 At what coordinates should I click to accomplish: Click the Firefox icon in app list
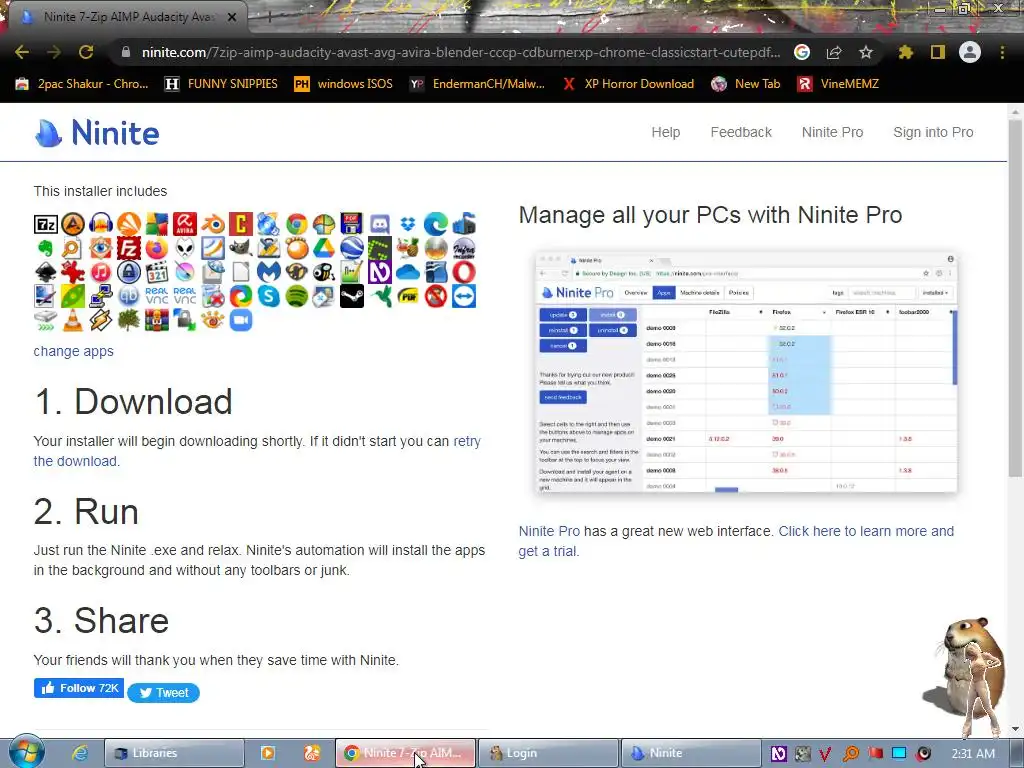point(157,249)
